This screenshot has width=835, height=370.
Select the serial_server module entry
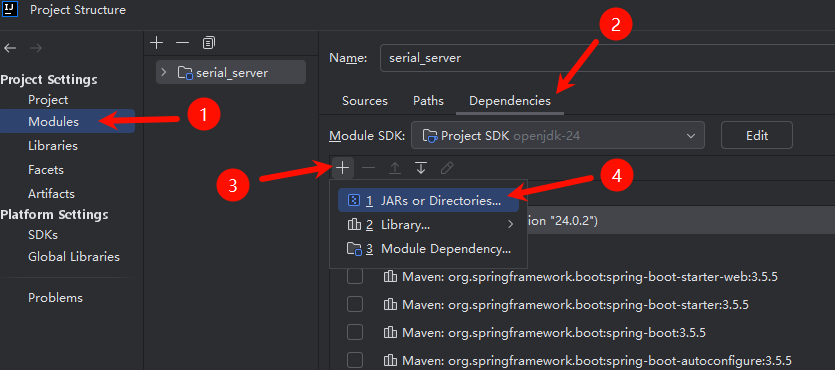click(x=231, y=72)
